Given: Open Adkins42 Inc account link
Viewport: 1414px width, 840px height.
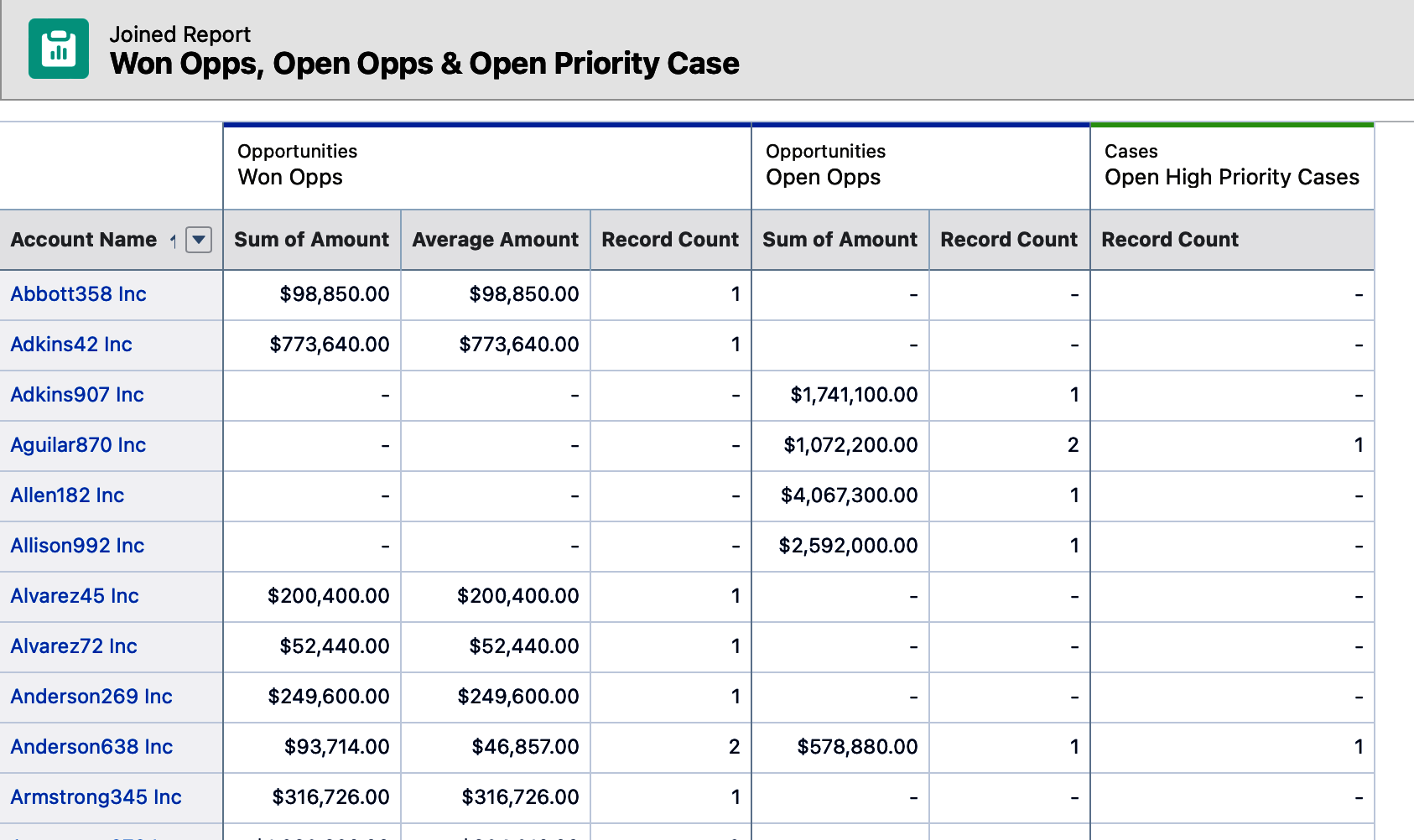Looking at the screenshot, I should 71,345.
